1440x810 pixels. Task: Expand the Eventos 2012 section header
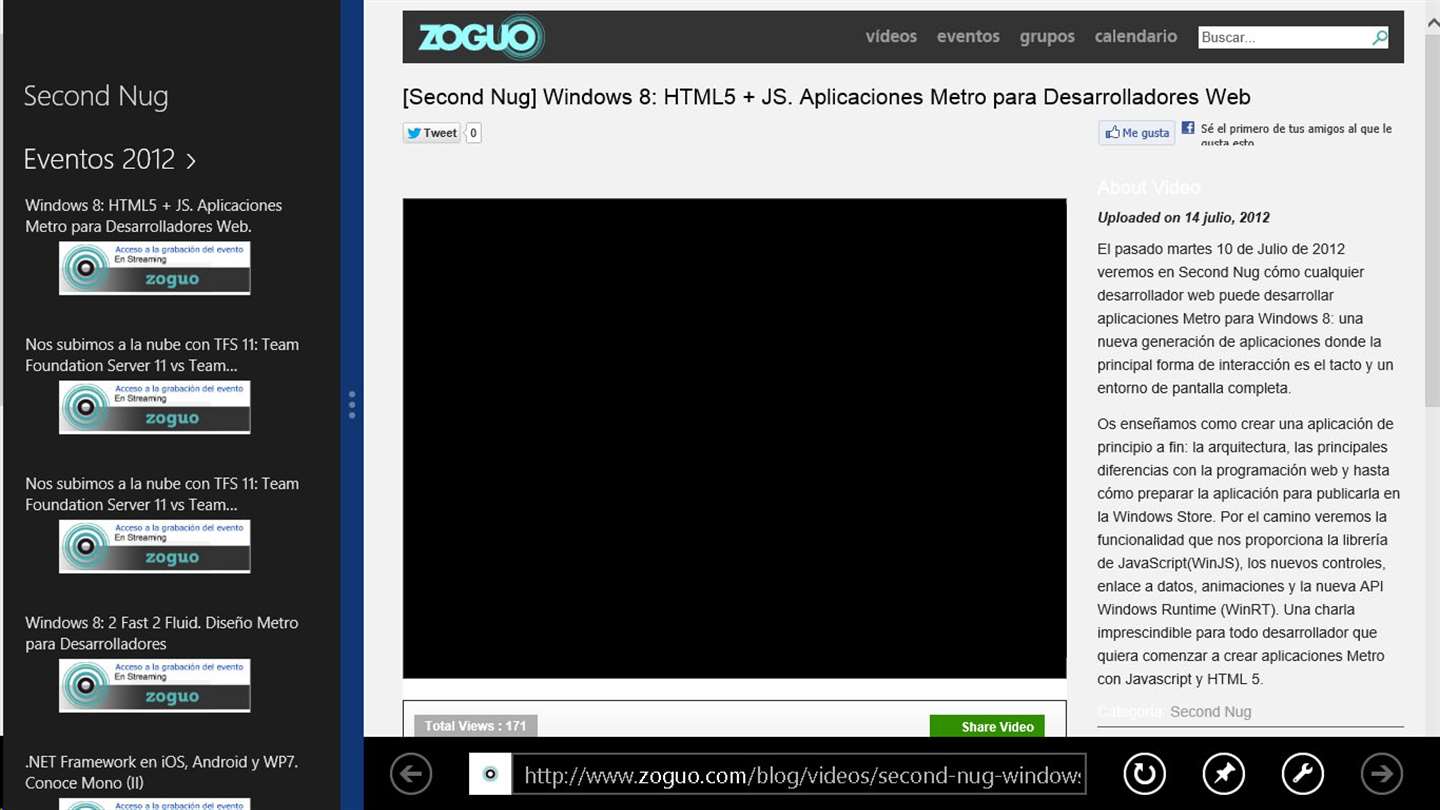110,159
